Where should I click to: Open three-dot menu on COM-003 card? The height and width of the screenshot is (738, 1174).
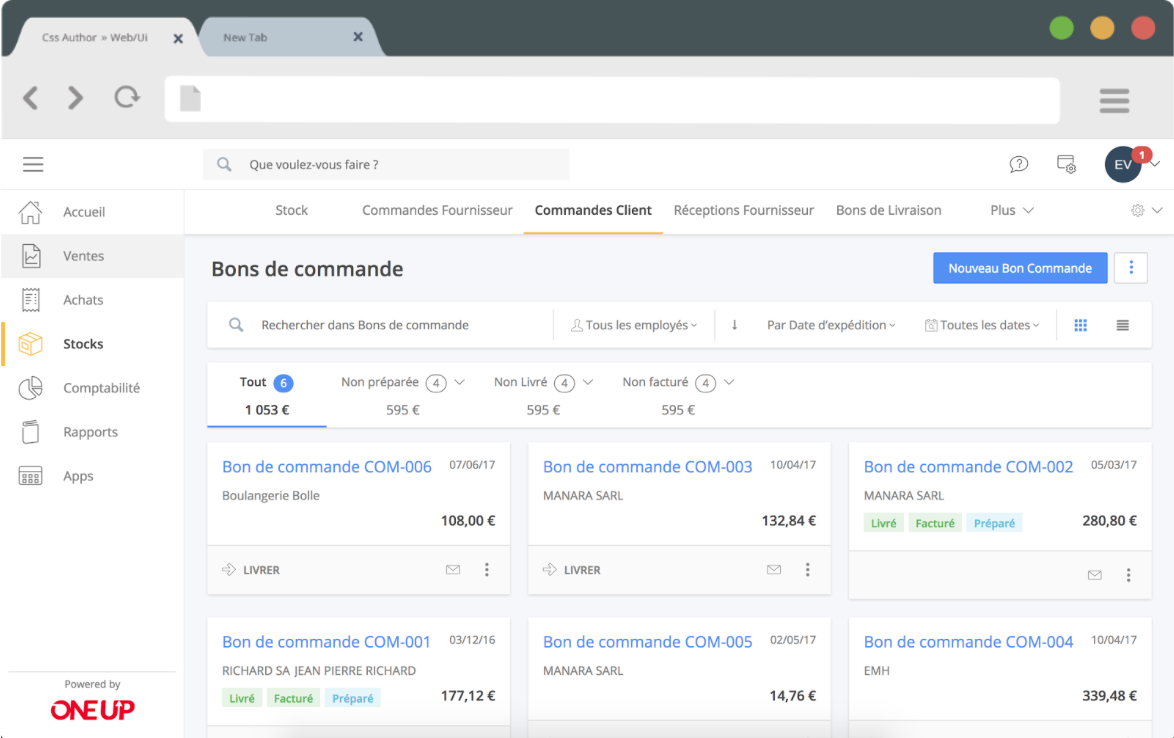[808, 570]
